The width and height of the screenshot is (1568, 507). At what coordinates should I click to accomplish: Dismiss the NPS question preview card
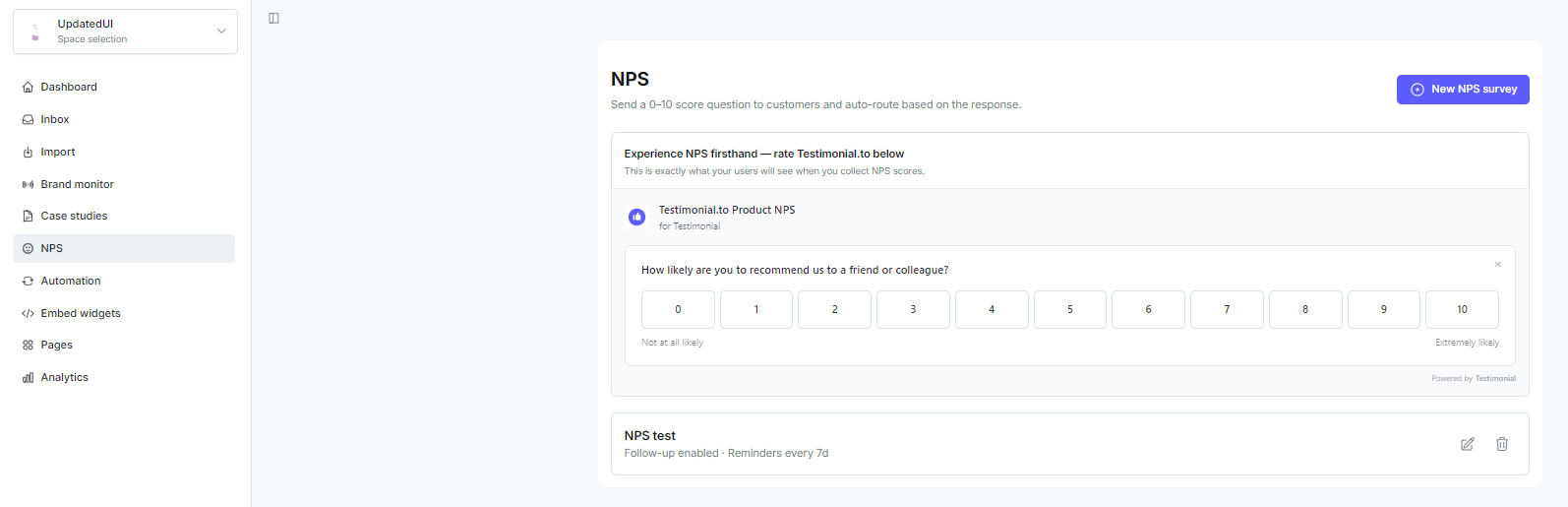(1497, 264)
